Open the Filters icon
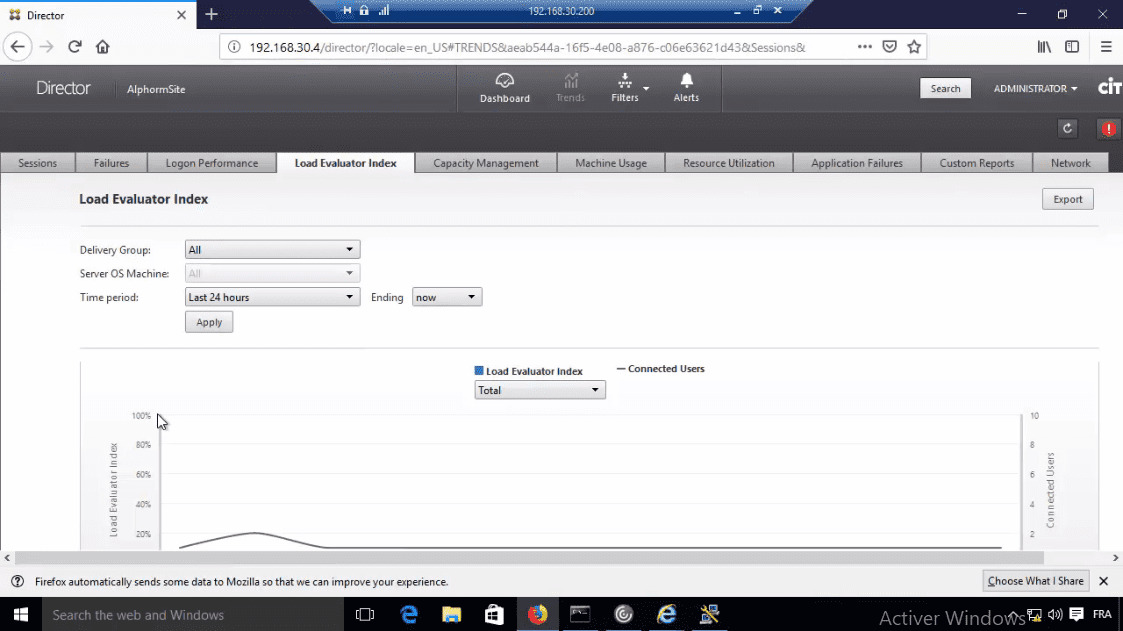Viewport: 1123px width, 631px height. pyautogui.click(x=625, y=88)
